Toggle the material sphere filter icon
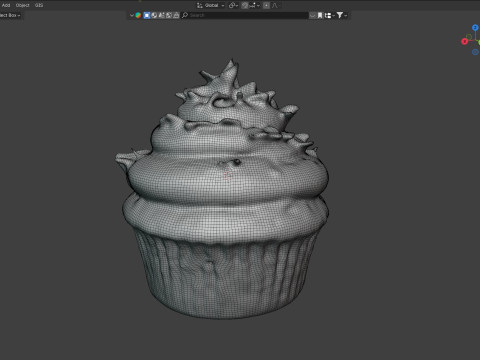480x360 pixels. [x=154, y=15]
